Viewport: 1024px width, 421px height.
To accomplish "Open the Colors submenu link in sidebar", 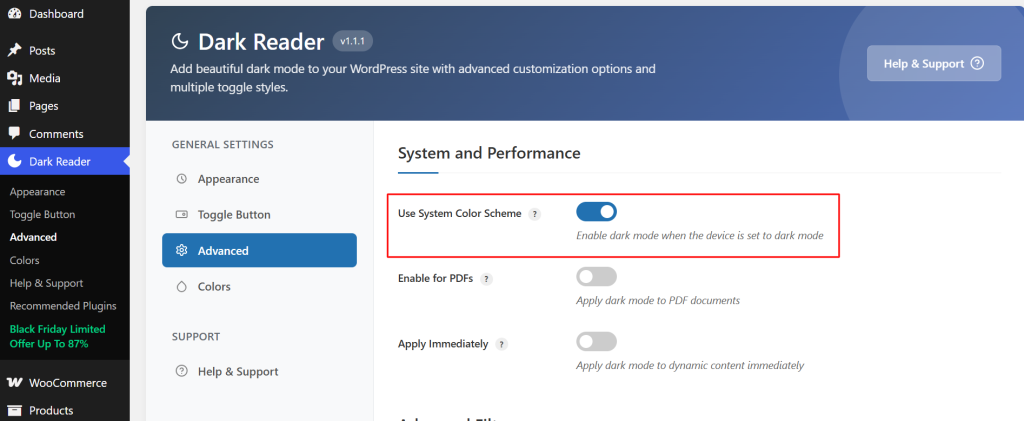I will tap(25, 260).
